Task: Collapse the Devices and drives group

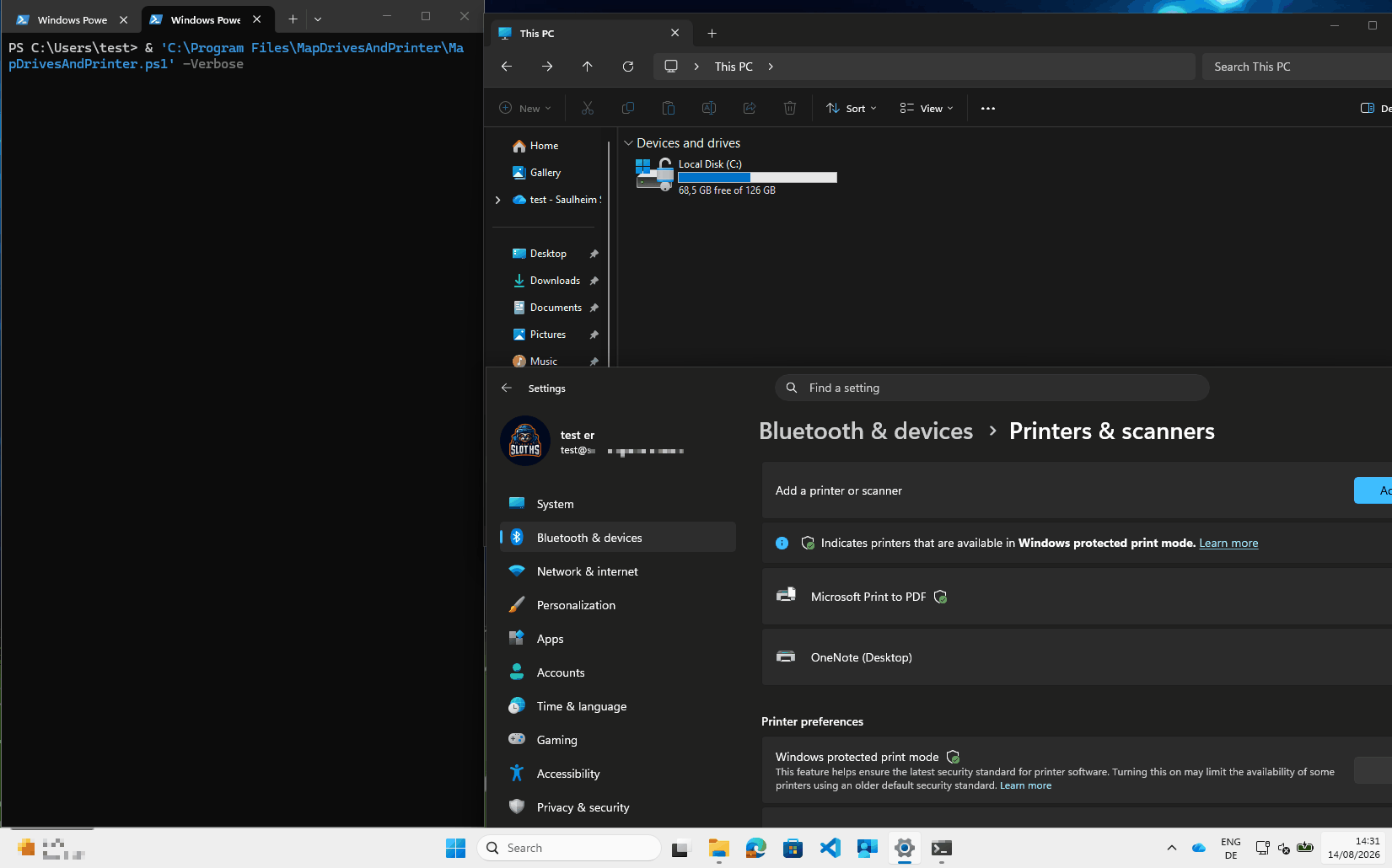Action: click(x=628, y=143)
